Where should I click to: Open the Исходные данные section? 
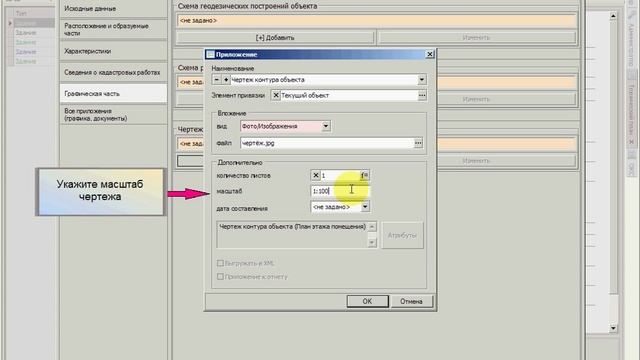[113, 9]
